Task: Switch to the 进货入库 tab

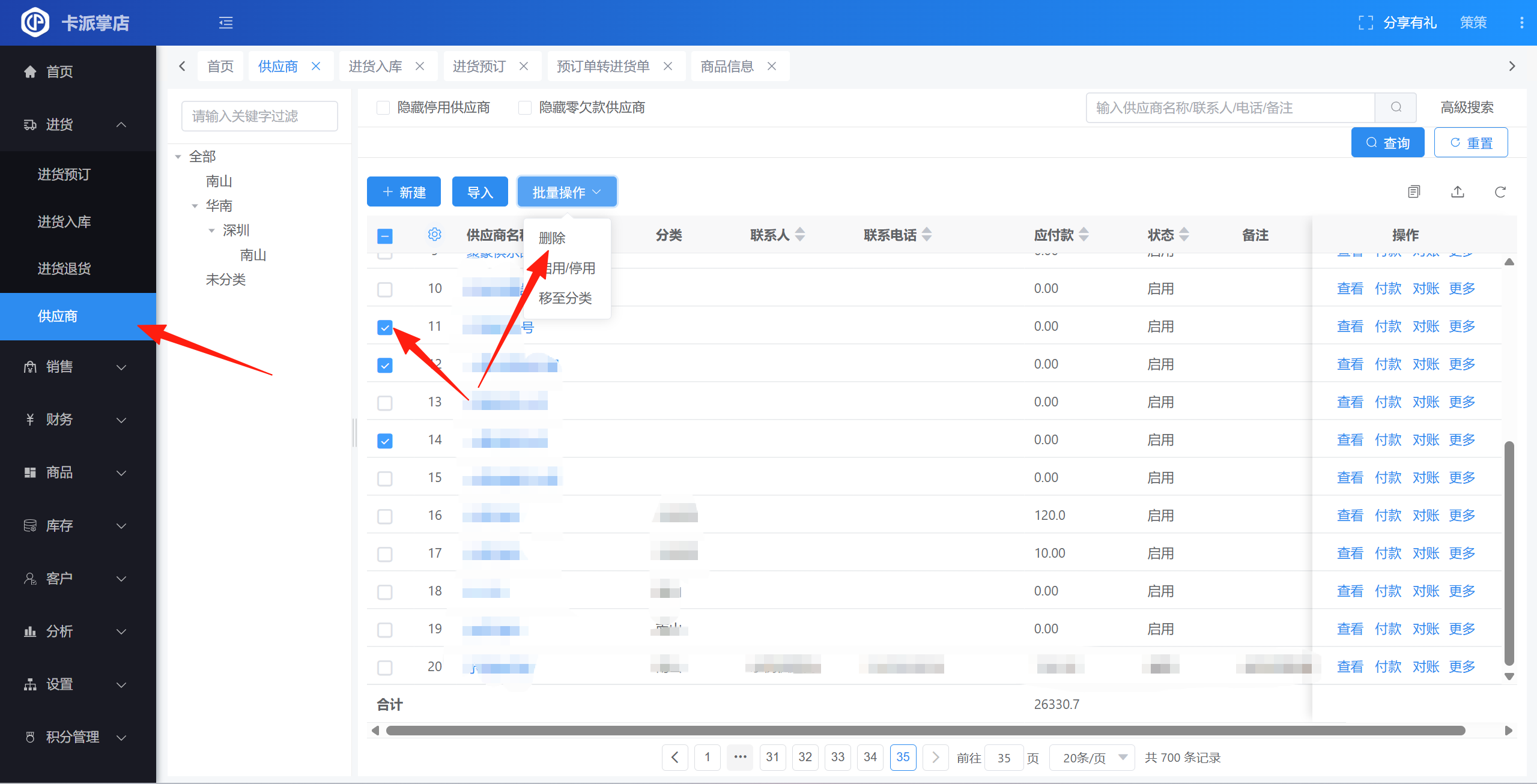Action: tap(375, 66)
